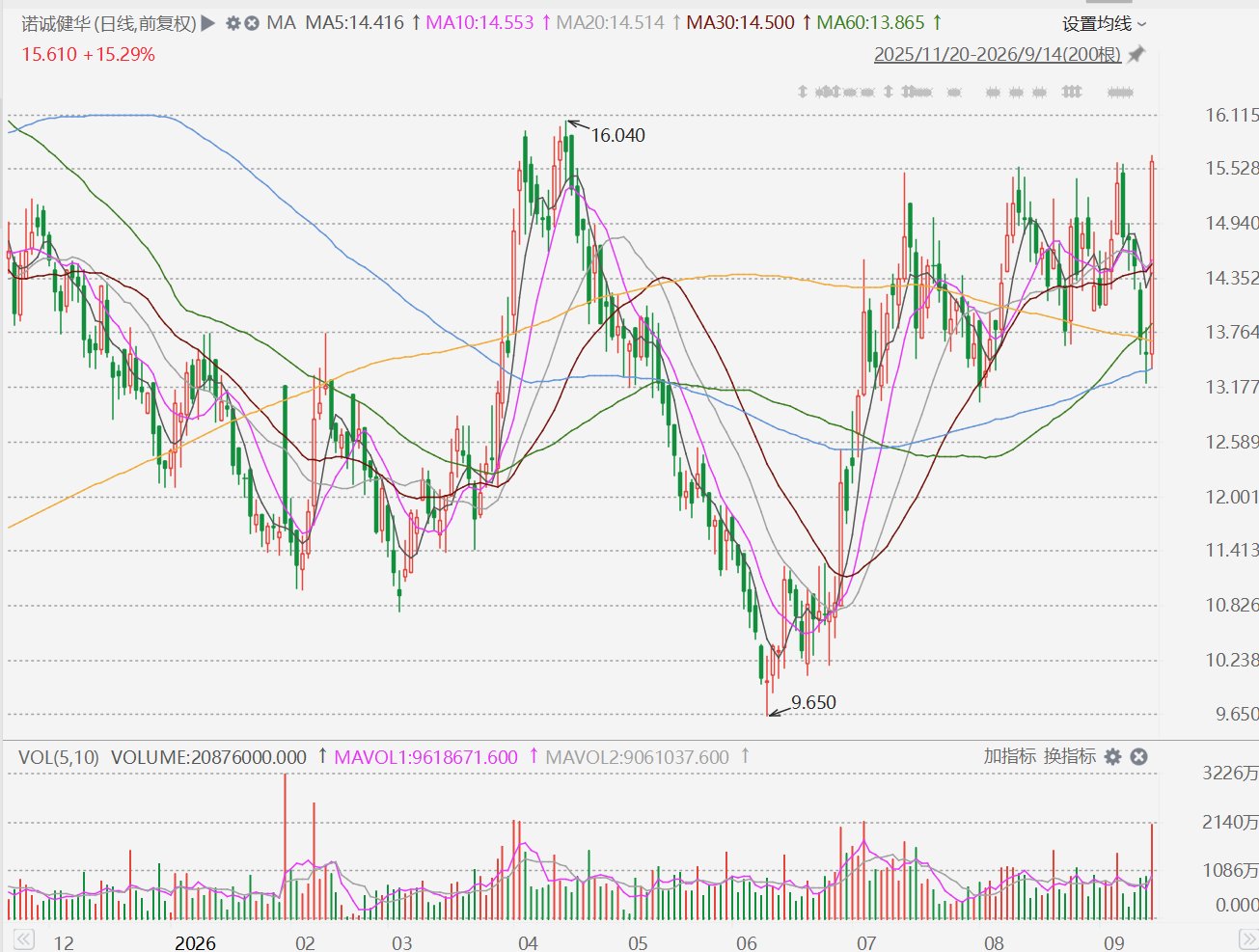
Task: Open MA indicator settings gear
Action: point(233,22)
